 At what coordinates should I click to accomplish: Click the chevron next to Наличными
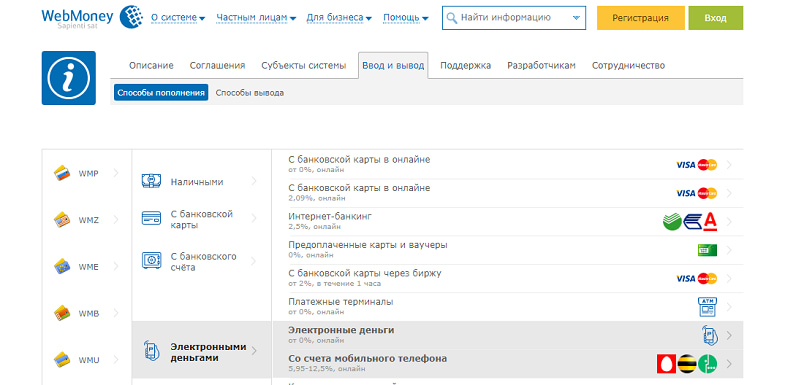click(x=254, y=181)
